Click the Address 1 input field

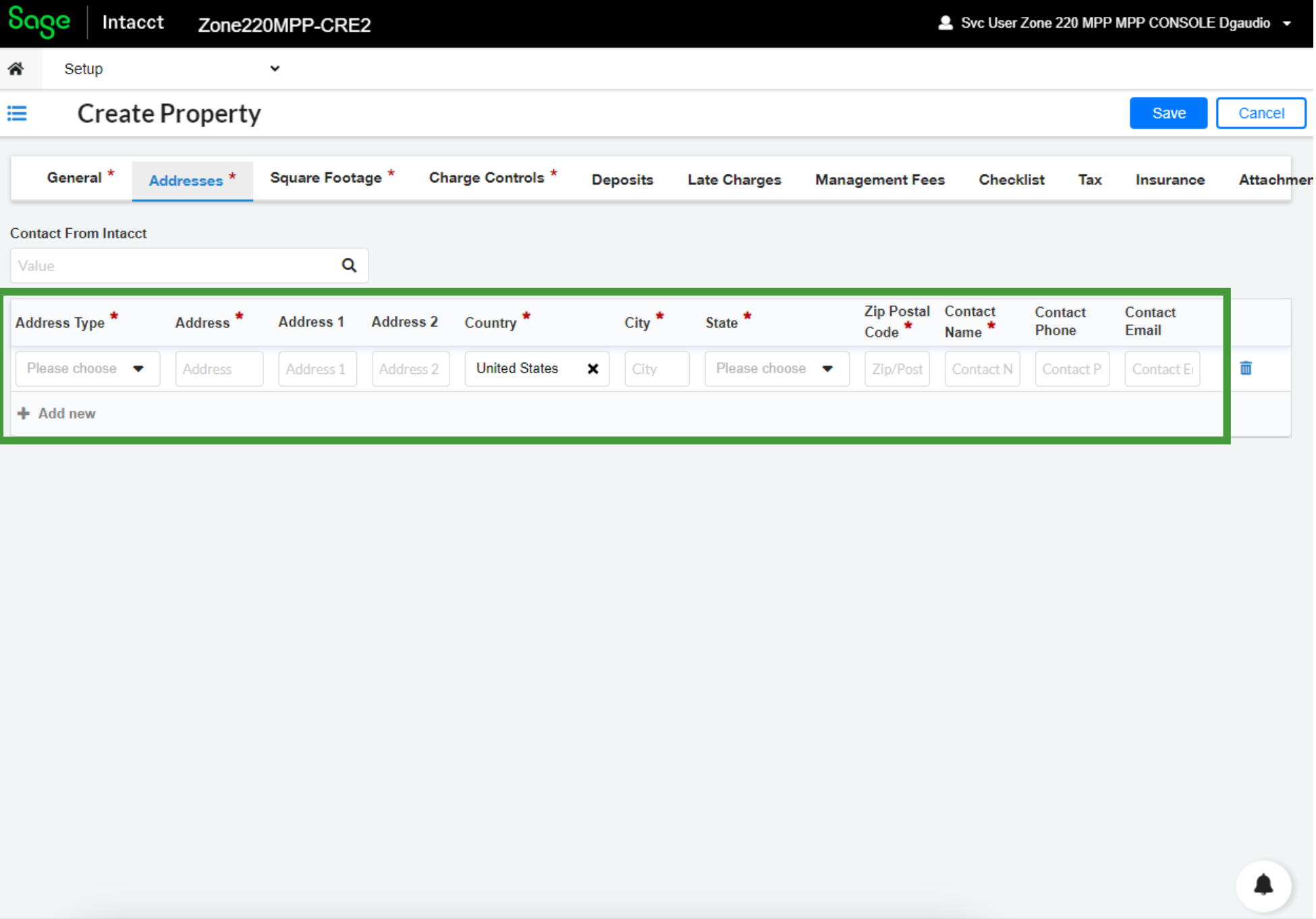click(317, 369)
